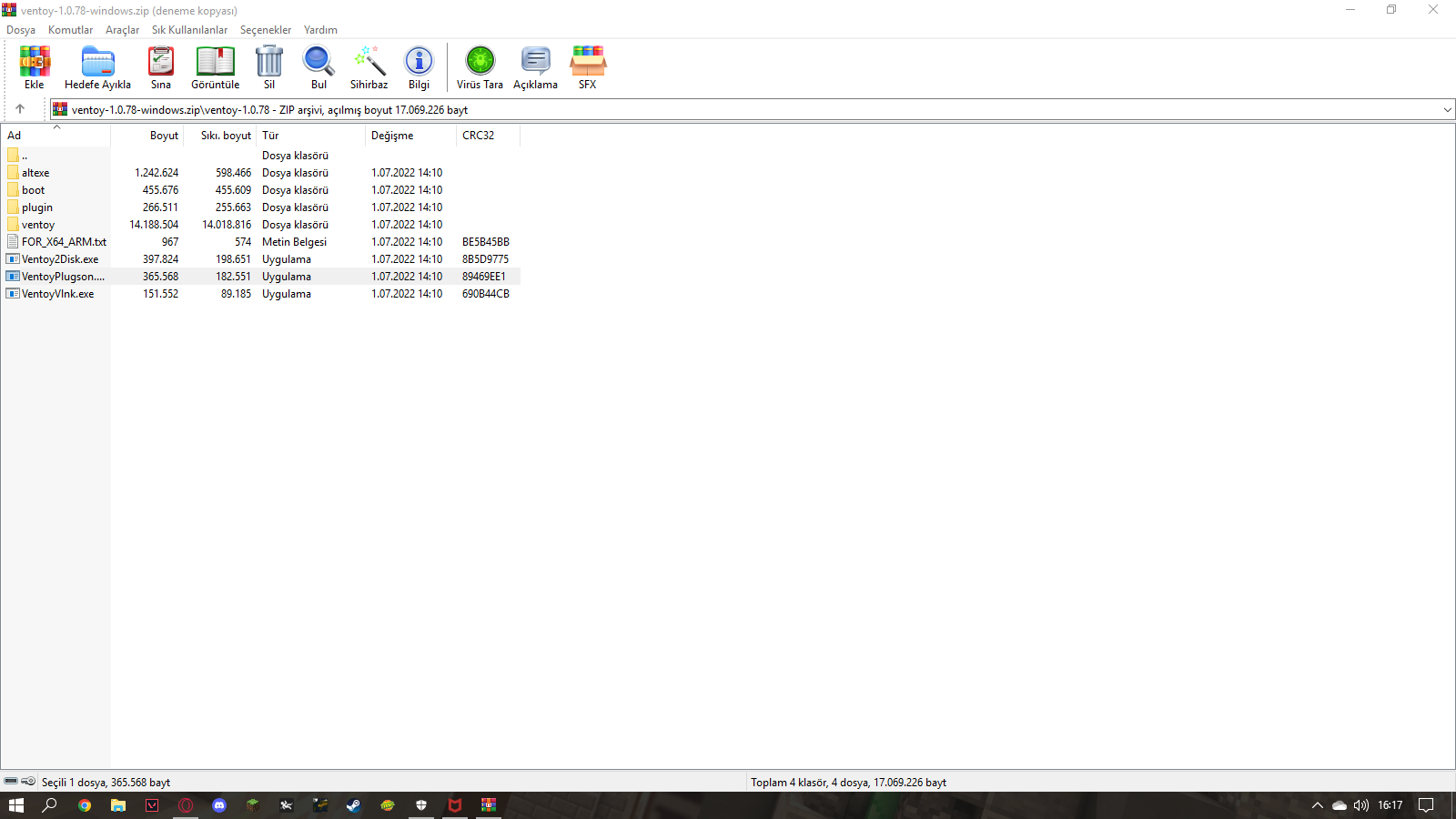
Task: Click the Minecraft grass block taskbar icon
Action: click(x=253, y=805)
